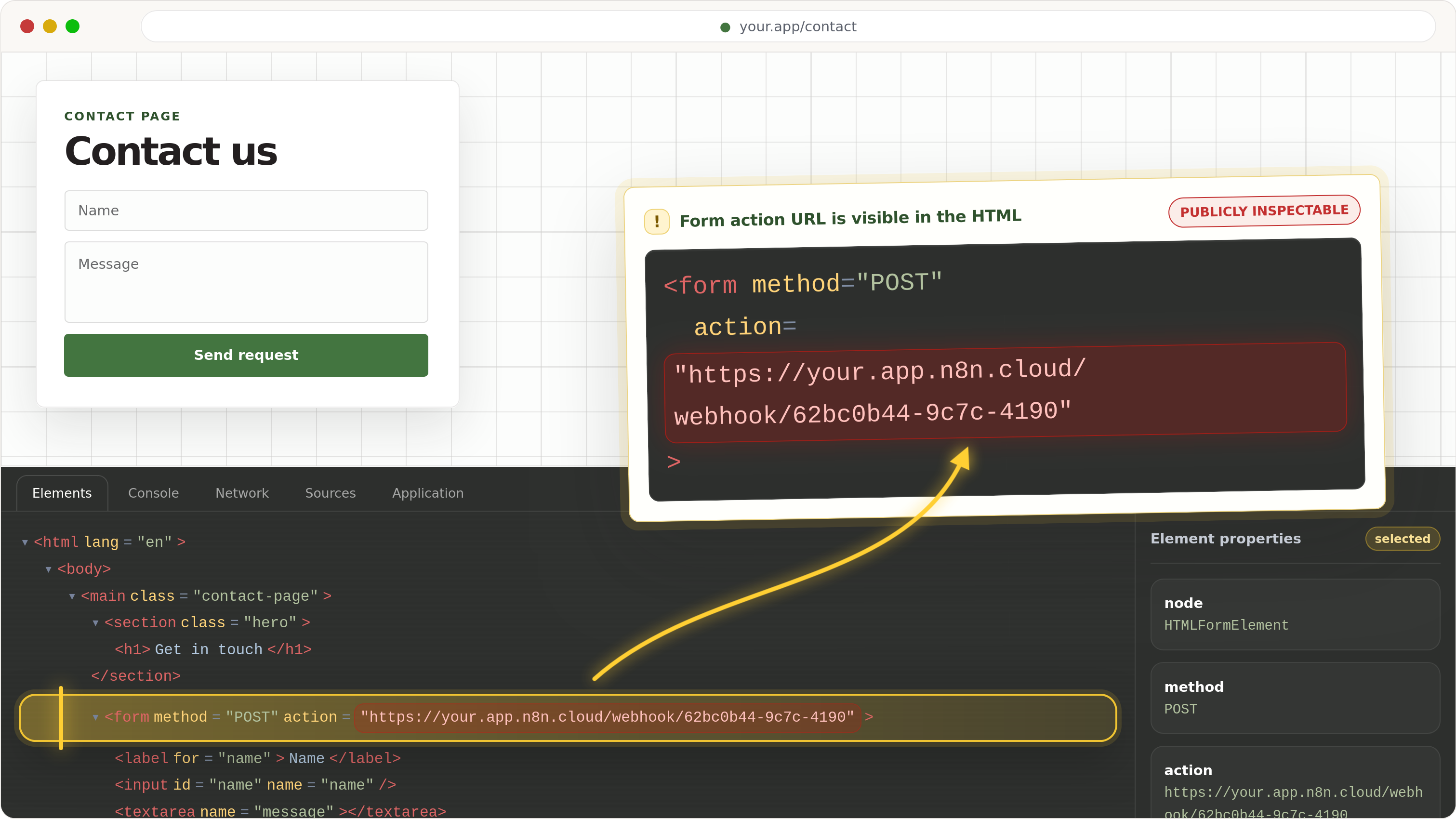Open the Sources tab
Image resolution: width=1456 pixels, height=819 pixels.
click(x=330, y=493)
